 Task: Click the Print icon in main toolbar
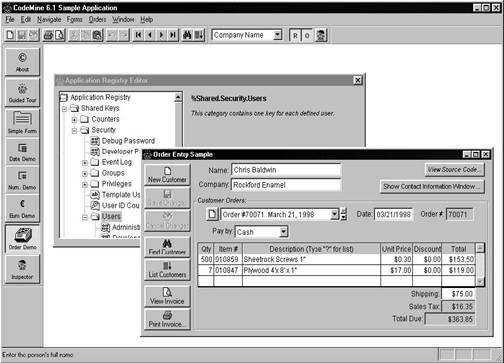(x=48, y=35)
